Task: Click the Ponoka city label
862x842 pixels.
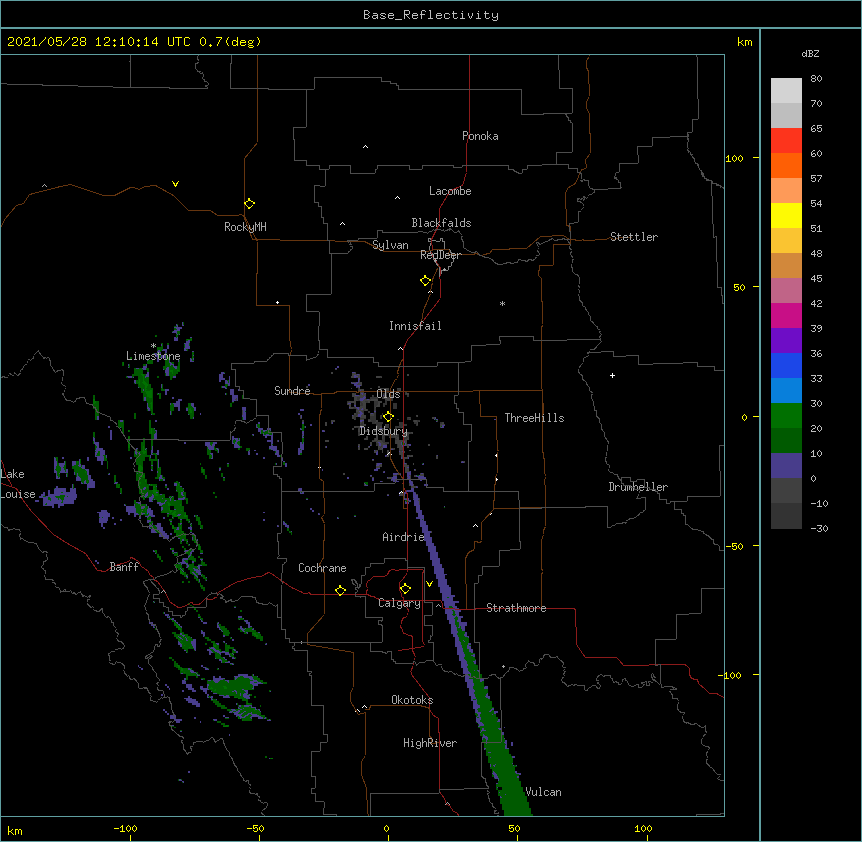Action: pyautogui.click(x=480, y=136)
